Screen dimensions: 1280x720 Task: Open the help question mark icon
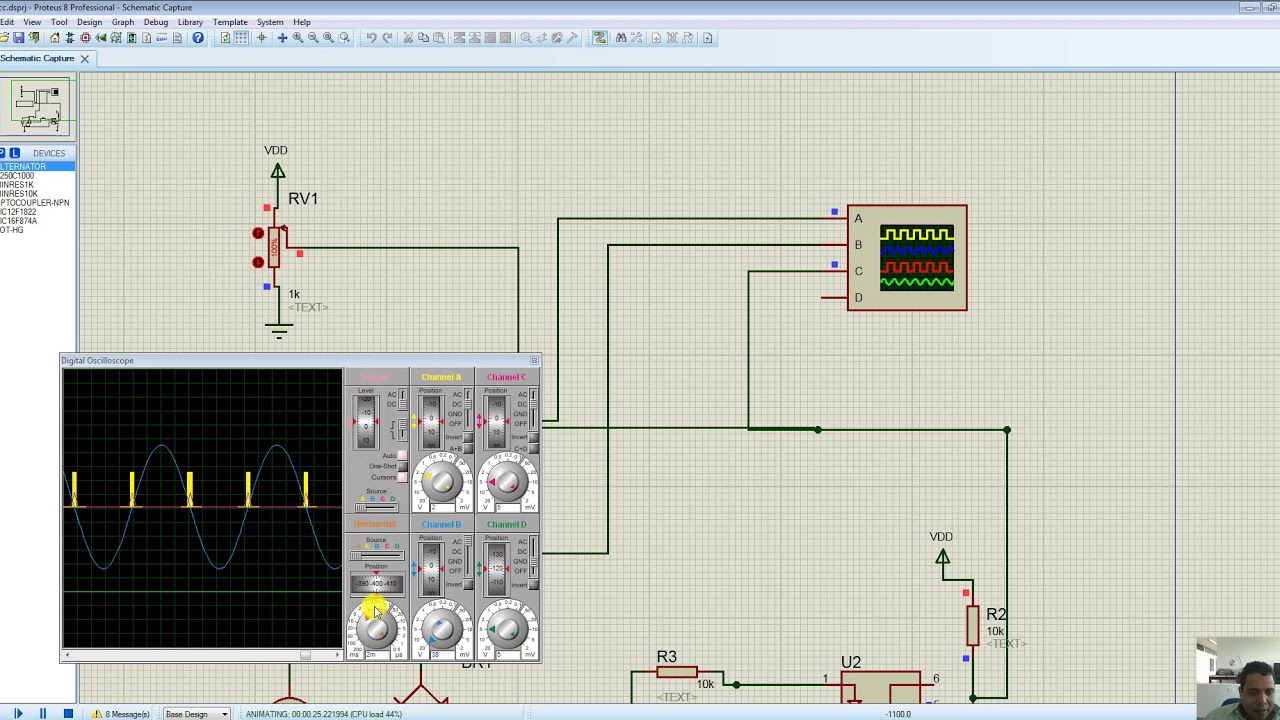click(198, 38)
